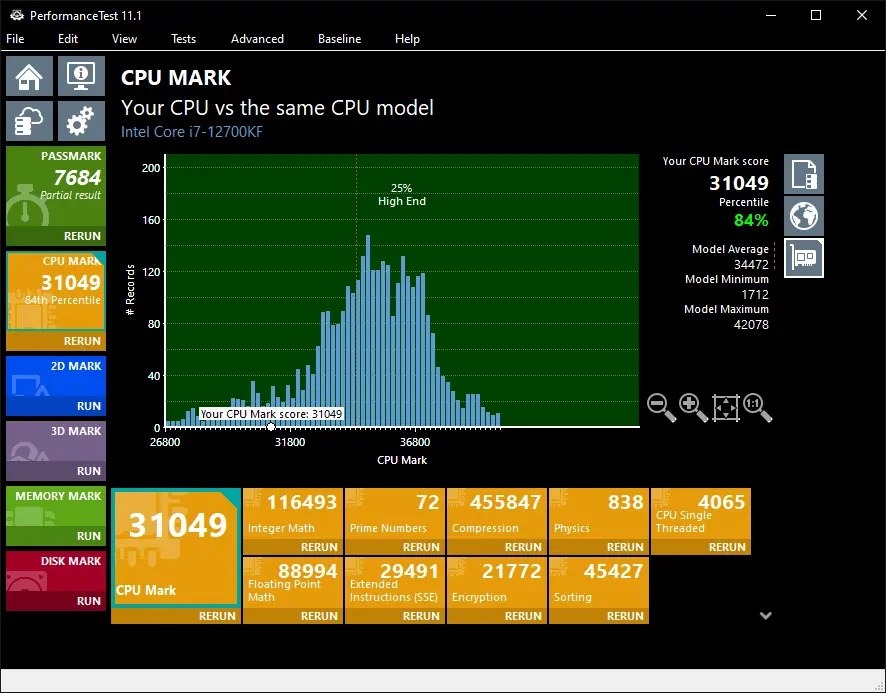886x693 pixels.
Task: Rerun the CPU Mark sidebar test
Action: point(82,341)
